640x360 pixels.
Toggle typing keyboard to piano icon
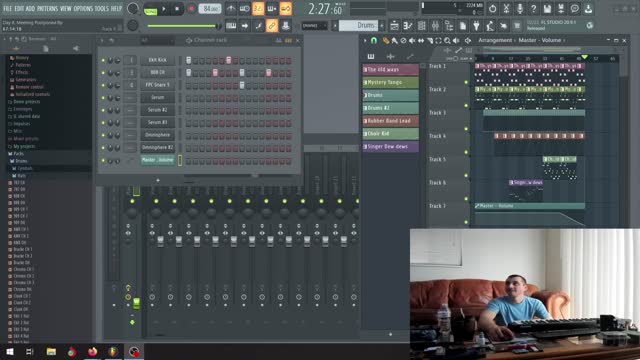coord(231,26)
